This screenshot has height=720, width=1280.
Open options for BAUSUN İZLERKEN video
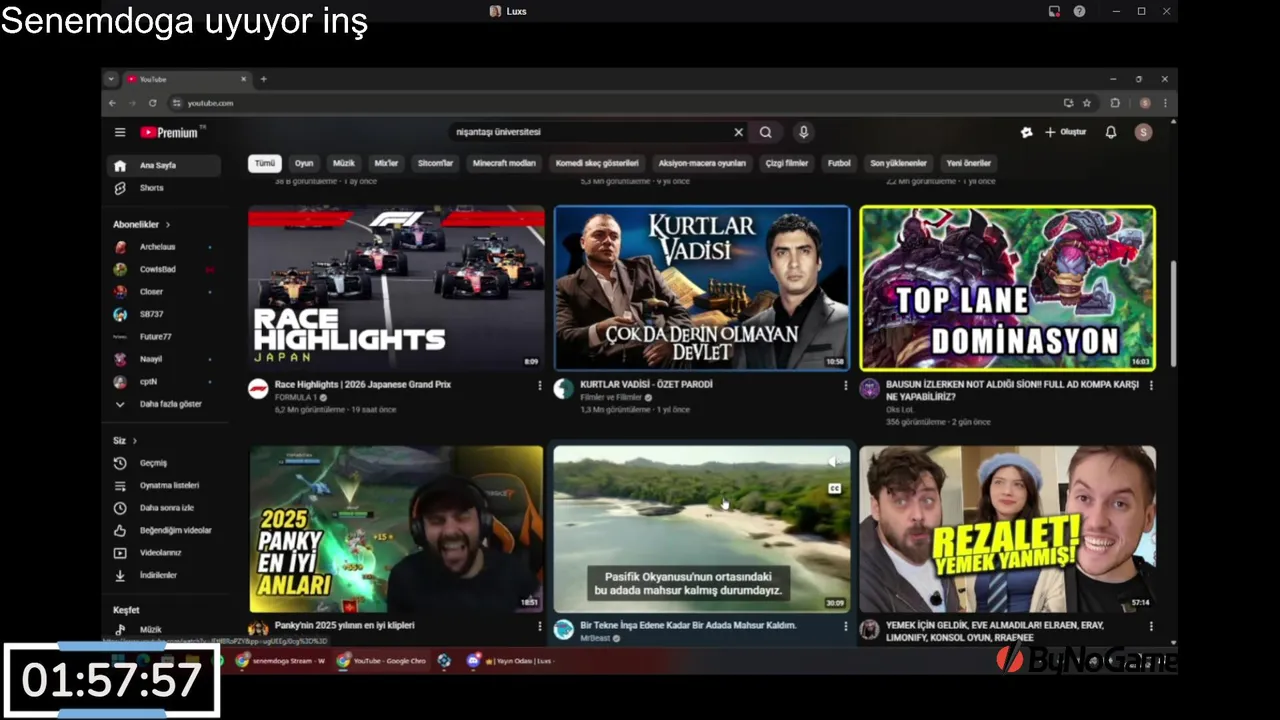click(1151, 385)
